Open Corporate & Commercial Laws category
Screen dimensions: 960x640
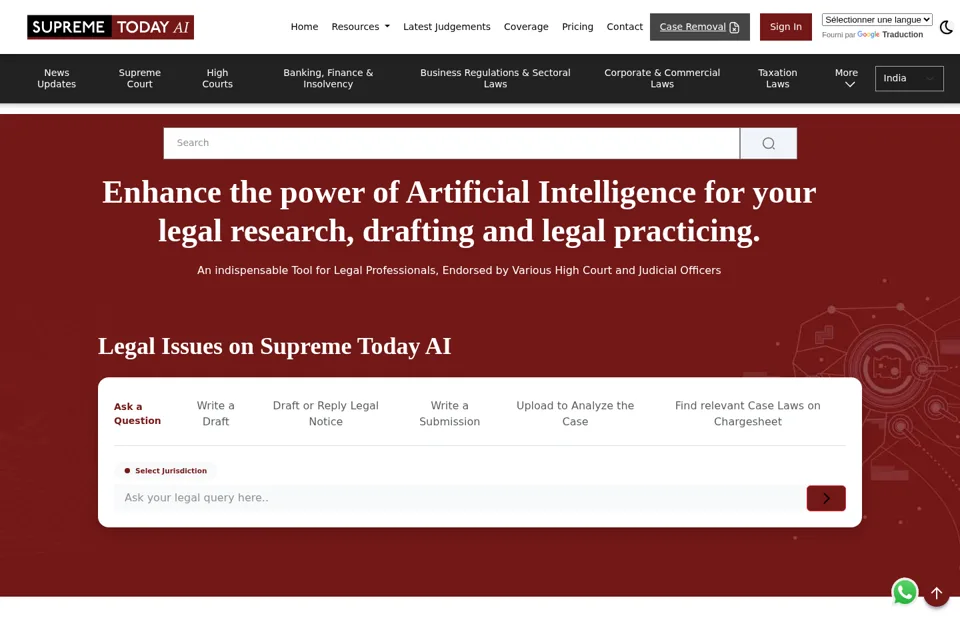[662, 78]
